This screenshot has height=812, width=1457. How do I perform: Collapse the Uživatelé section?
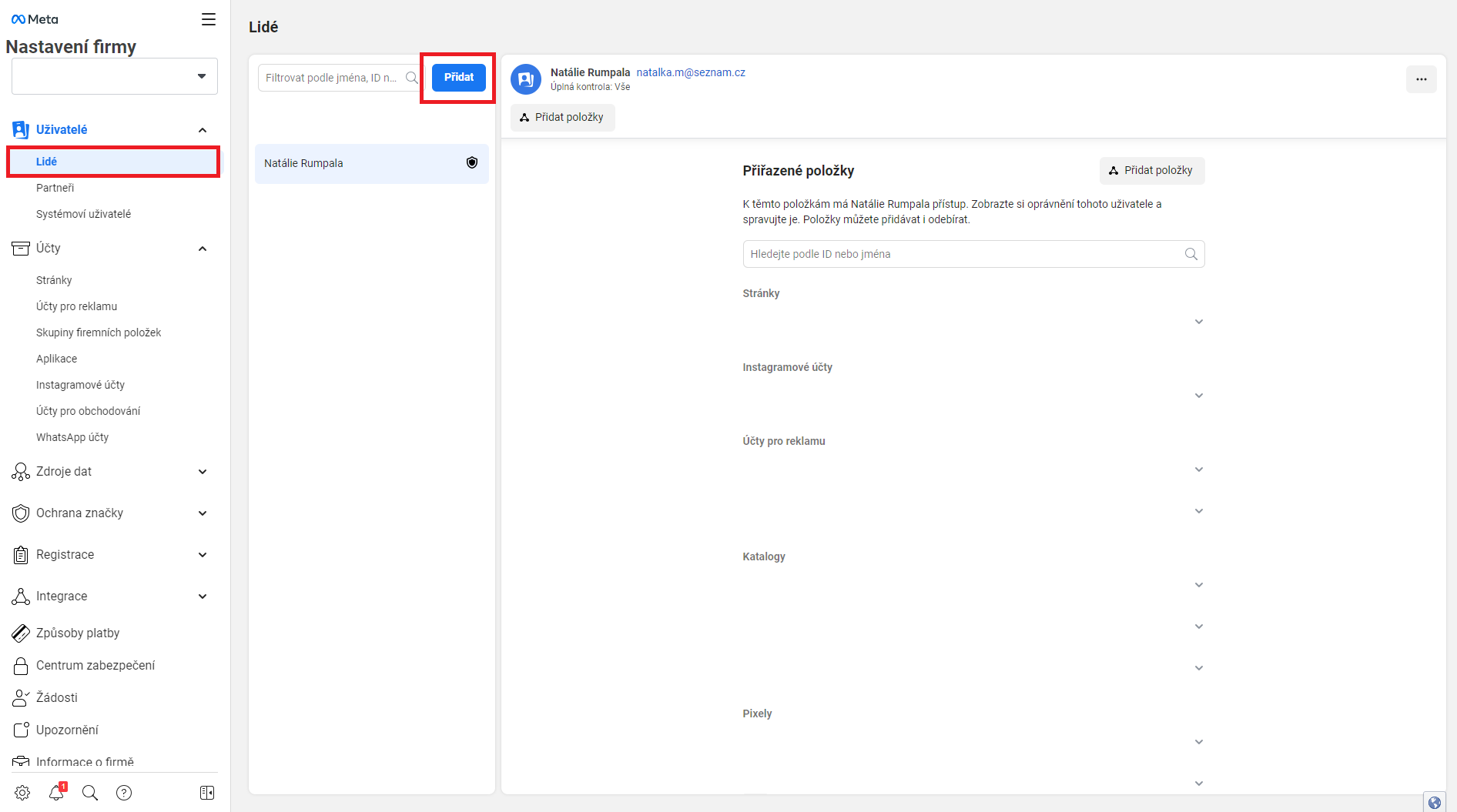[203, 130]
